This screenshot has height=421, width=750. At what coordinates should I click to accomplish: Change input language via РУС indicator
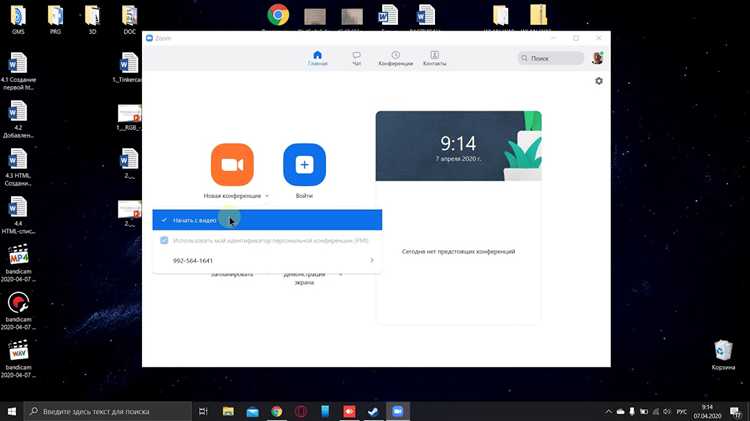click(x=682, y=411)
